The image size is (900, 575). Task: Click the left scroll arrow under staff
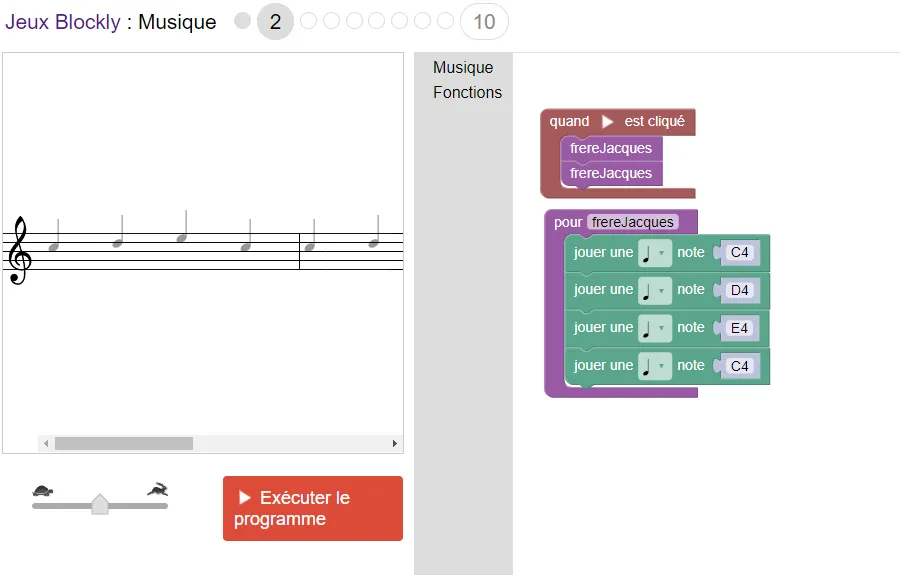pos(46,443)
